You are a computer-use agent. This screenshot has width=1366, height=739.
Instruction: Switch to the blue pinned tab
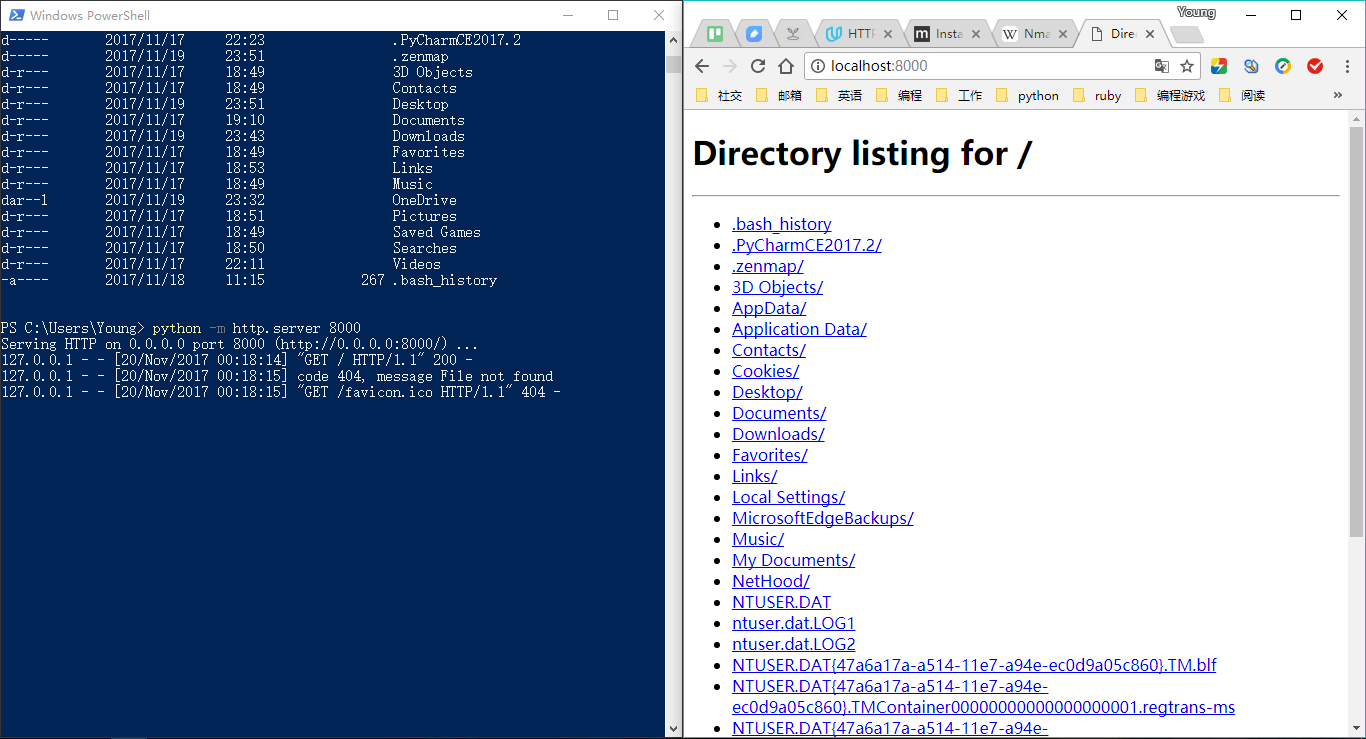754,34
